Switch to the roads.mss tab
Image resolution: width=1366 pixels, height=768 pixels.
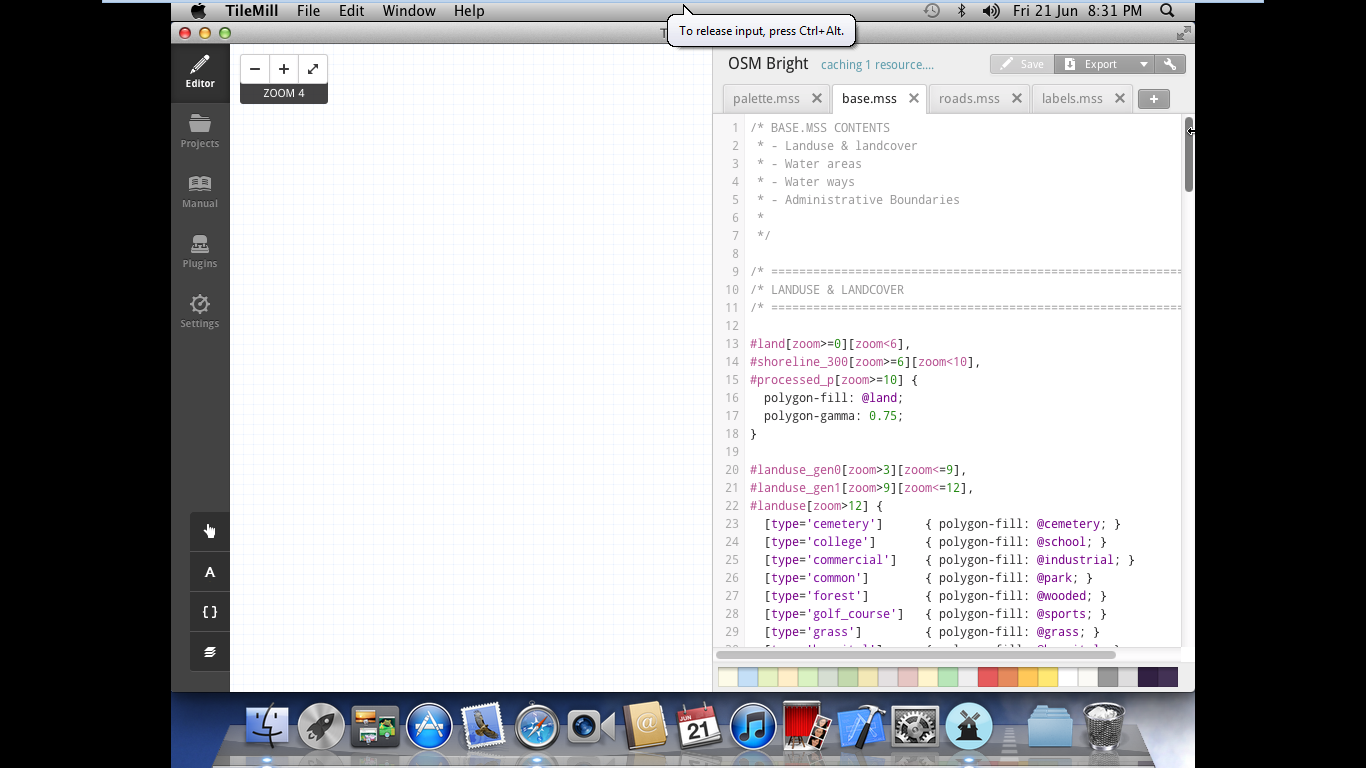pos(969,99)
